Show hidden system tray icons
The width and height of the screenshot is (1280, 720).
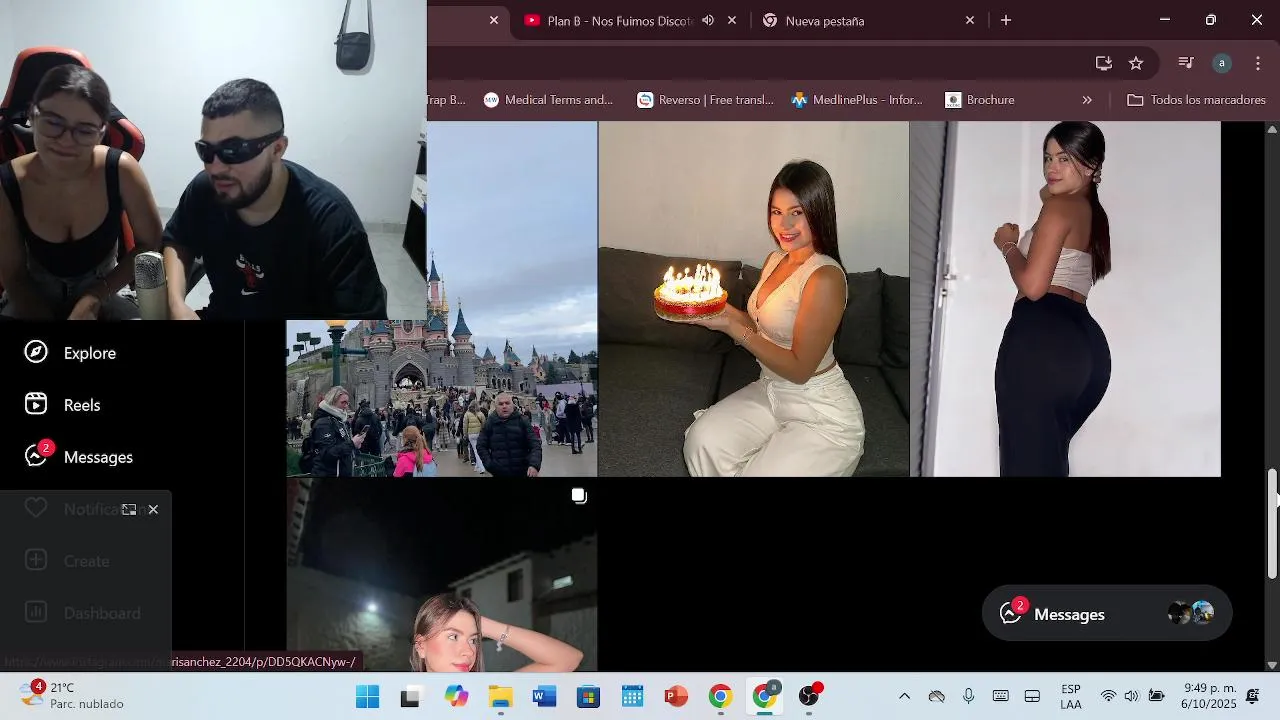click(904, 696)
